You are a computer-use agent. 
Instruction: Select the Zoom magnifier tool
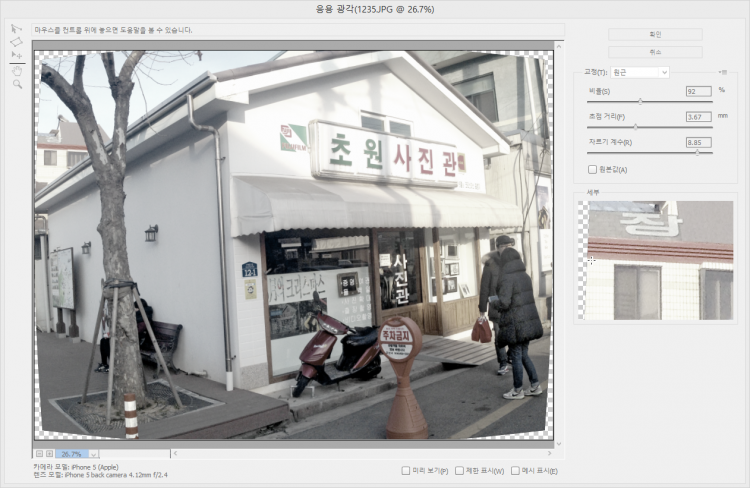pos(16,85)
